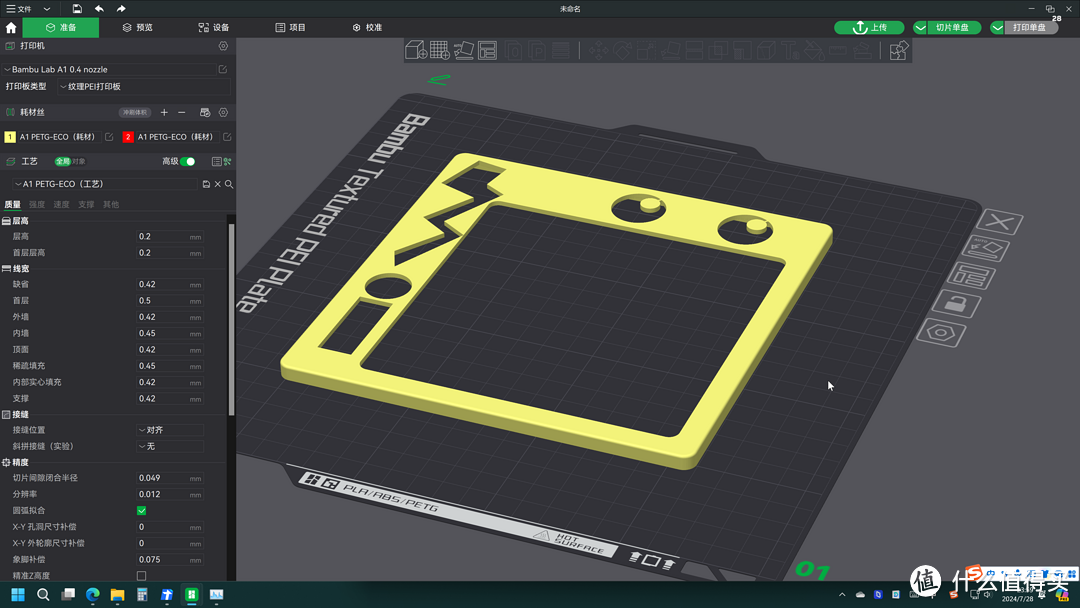Click the compare presets icon
The width and height of the screenshot is (1080, 608).
click(227, 161)
